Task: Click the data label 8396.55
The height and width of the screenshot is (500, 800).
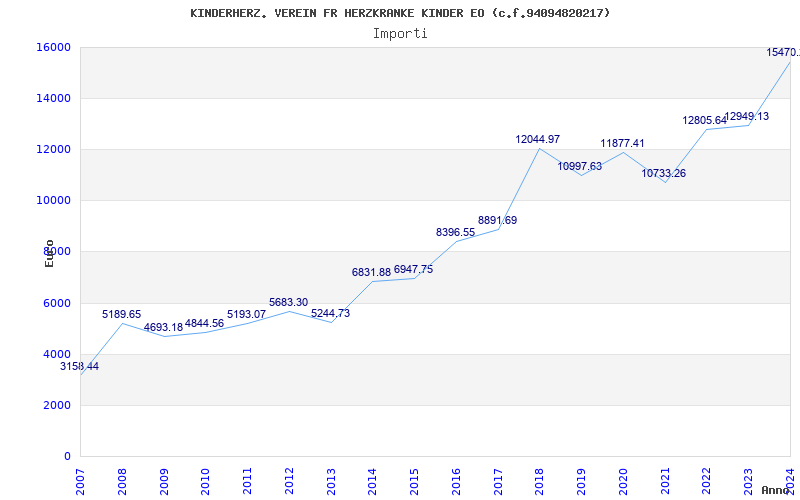Action: coord(455,233)
